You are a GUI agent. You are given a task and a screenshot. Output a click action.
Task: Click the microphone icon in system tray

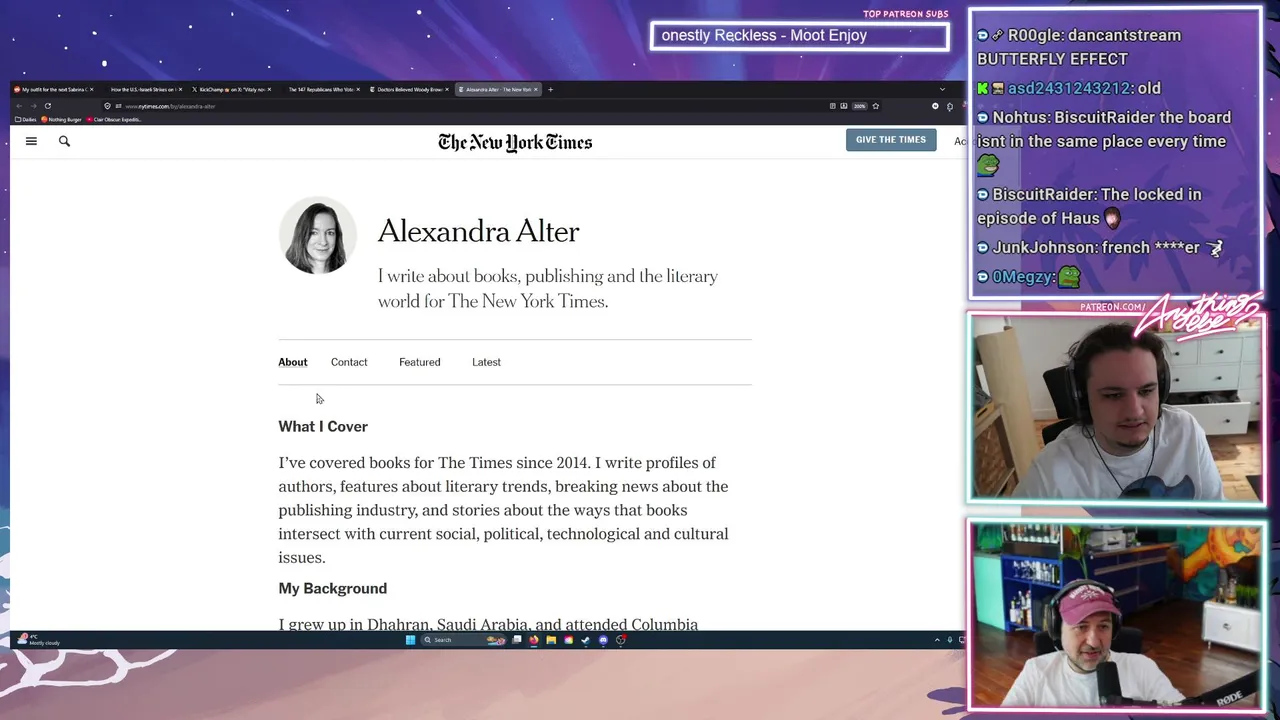pyautogui.click(x=950, y=640)
